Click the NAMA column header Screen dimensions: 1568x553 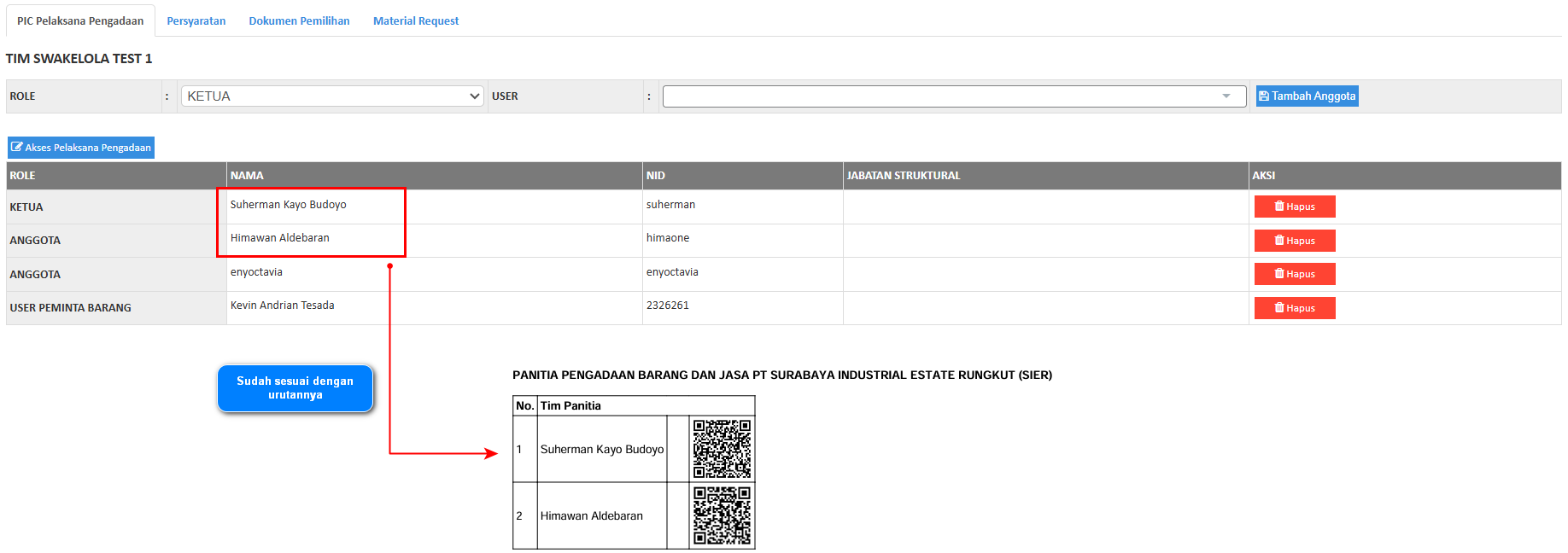tap(434, 176)
